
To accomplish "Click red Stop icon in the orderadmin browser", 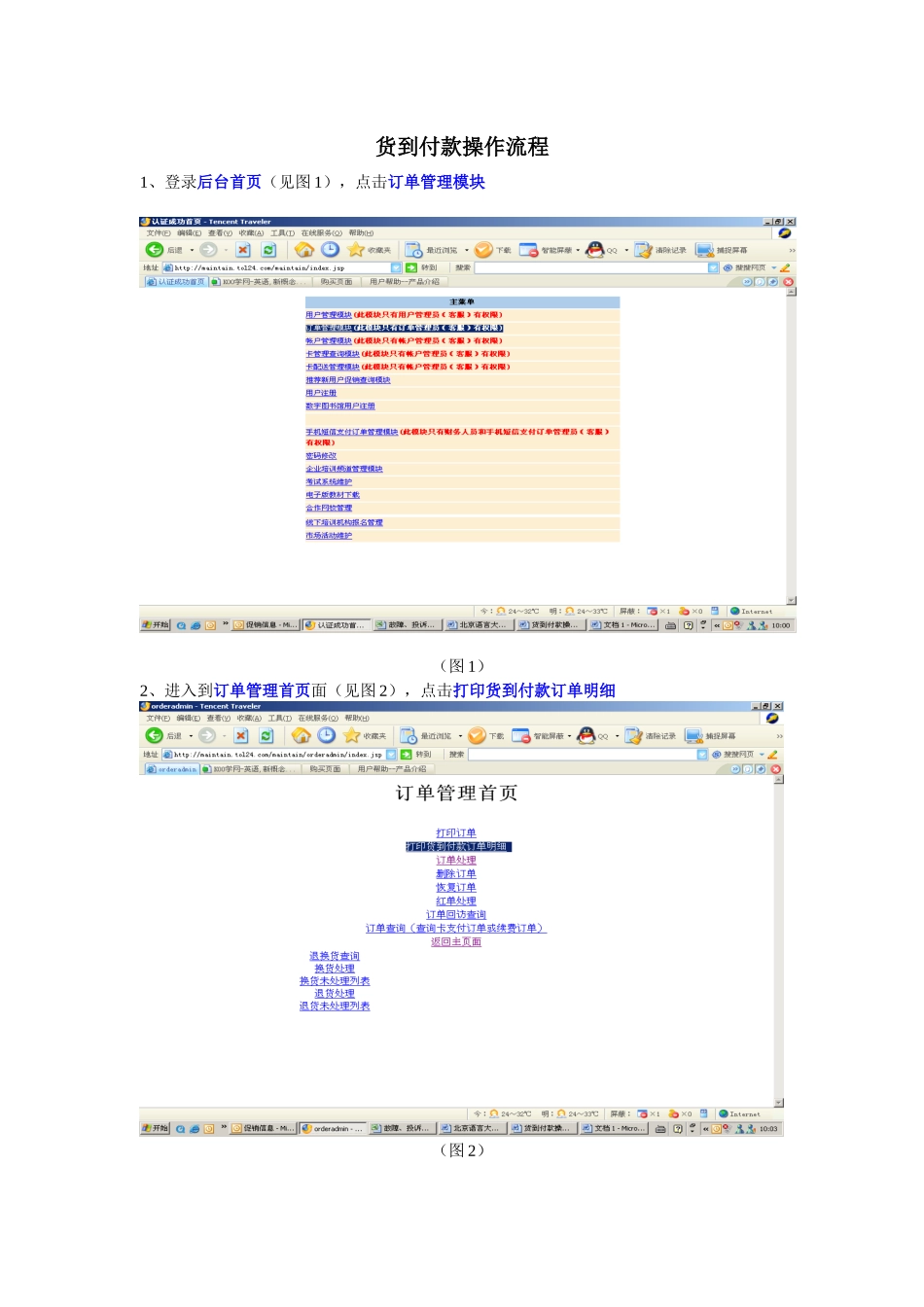I will coord(241,735).
